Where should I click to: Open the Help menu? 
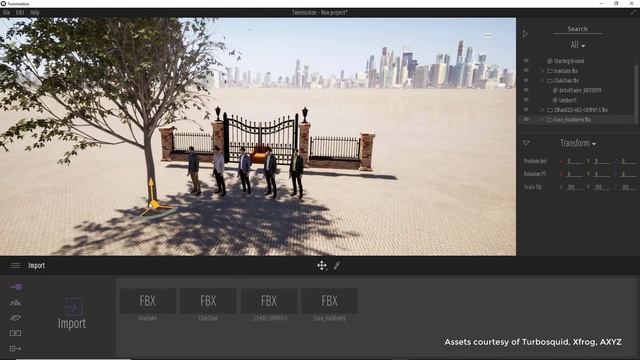(x=35, y=13)
